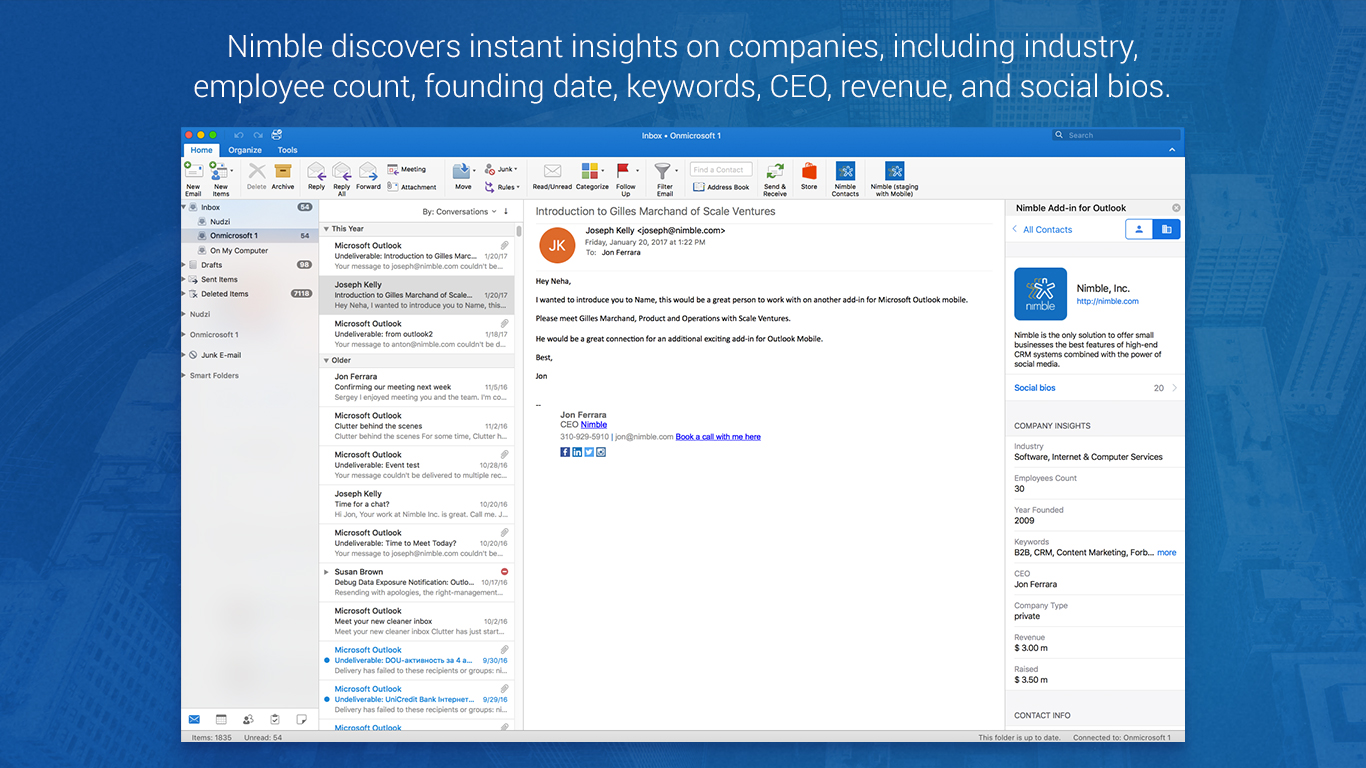Screen dimensions: 1366x768
Task: Open the Address Book
Action: pos(721,186)
